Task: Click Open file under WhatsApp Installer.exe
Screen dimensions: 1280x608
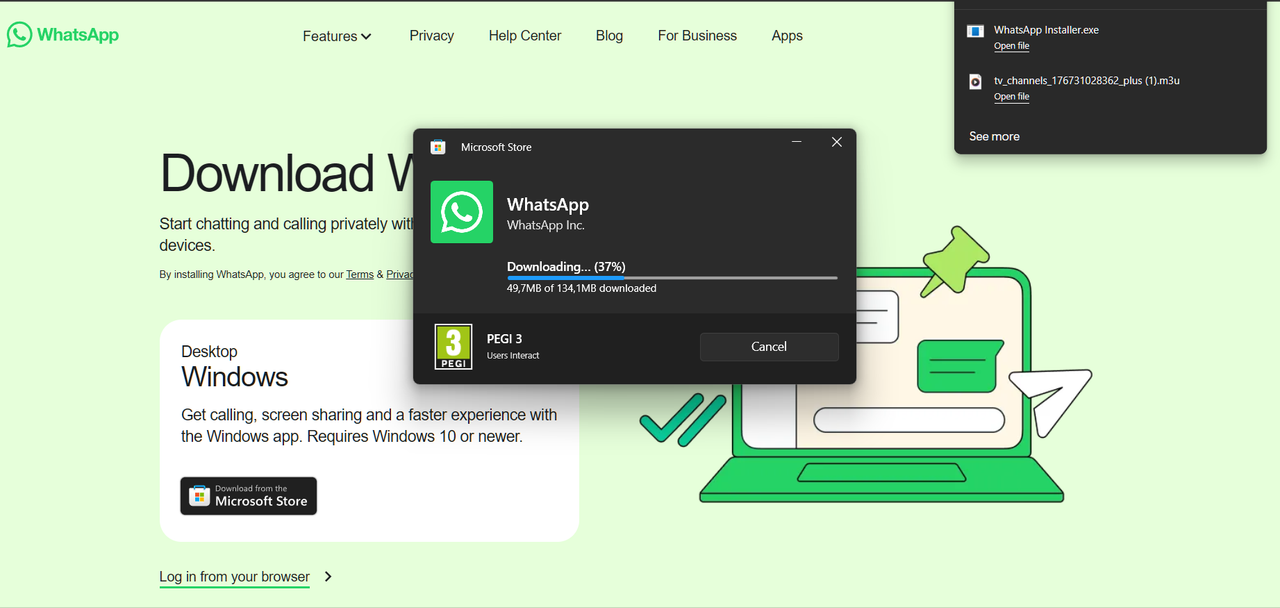Action: (x=1011, y=46)
